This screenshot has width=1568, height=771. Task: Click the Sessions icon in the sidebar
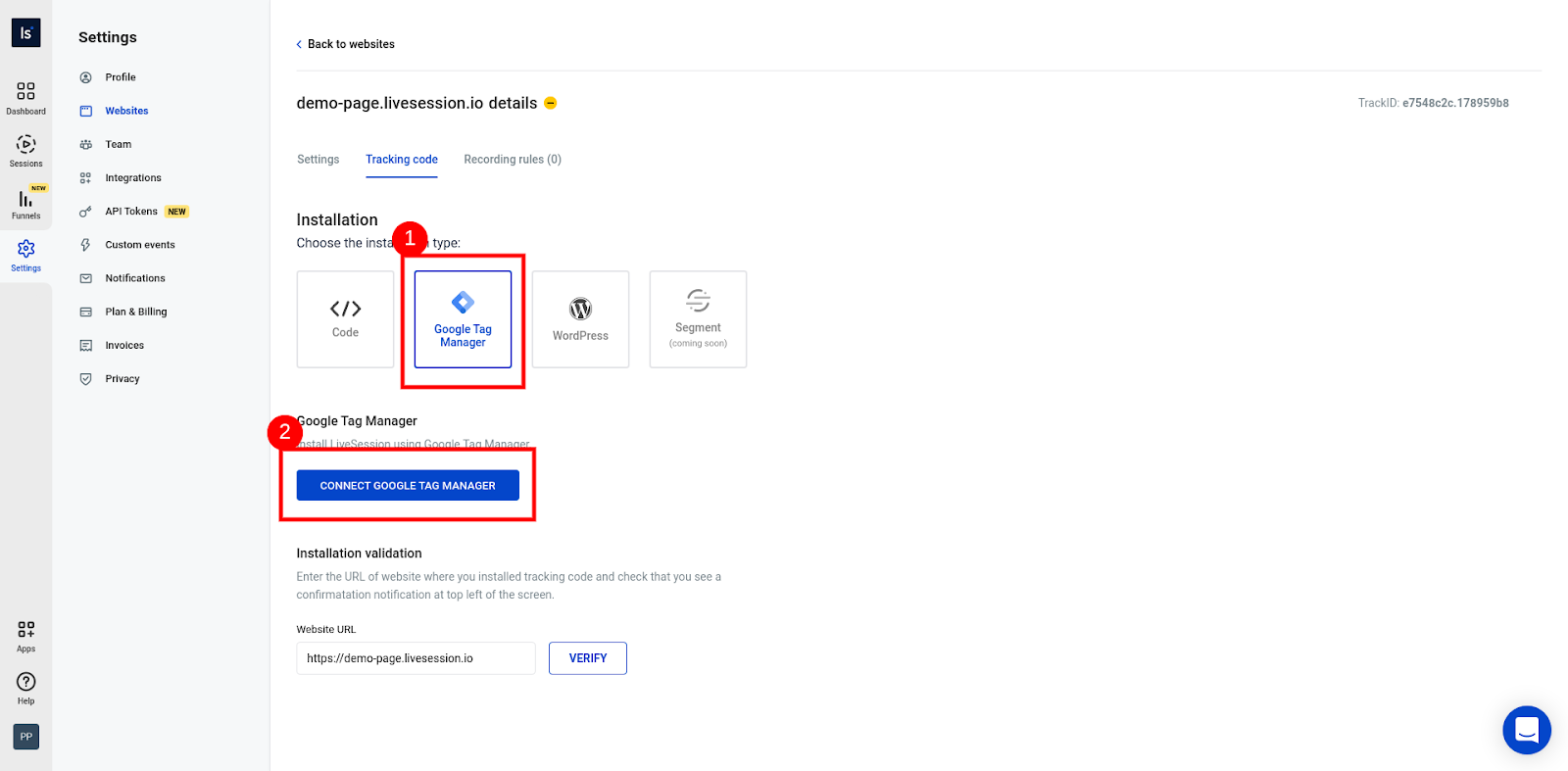pos(25,149)
